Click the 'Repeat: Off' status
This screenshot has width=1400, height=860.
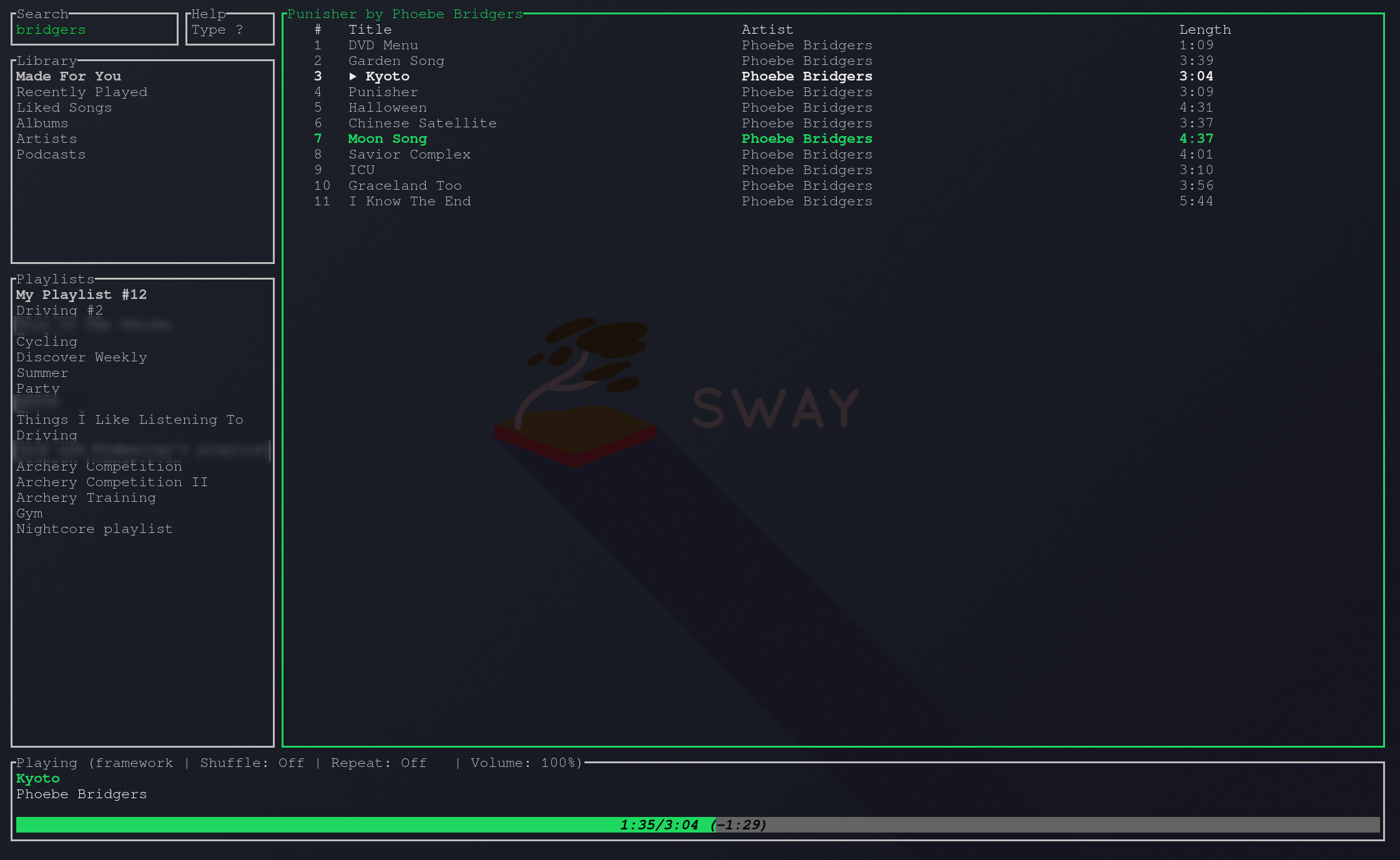[379, 763]
